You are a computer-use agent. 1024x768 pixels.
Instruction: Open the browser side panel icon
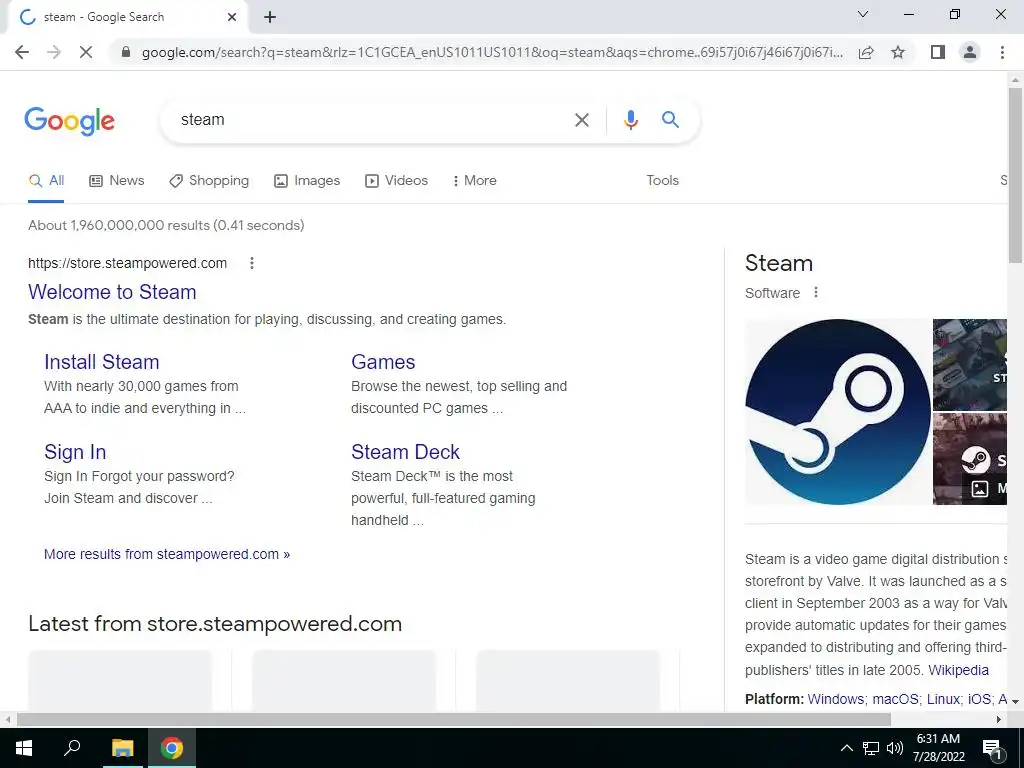tap(938, 52)
